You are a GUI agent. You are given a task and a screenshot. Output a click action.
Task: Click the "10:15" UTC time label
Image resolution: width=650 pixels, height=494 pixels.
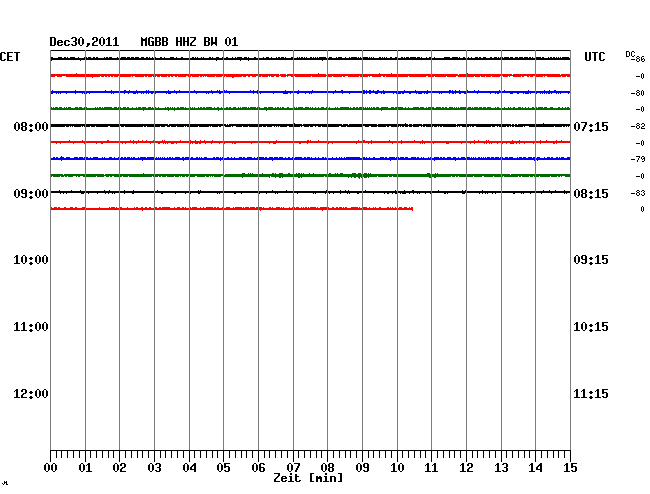[x=591, y=327]
